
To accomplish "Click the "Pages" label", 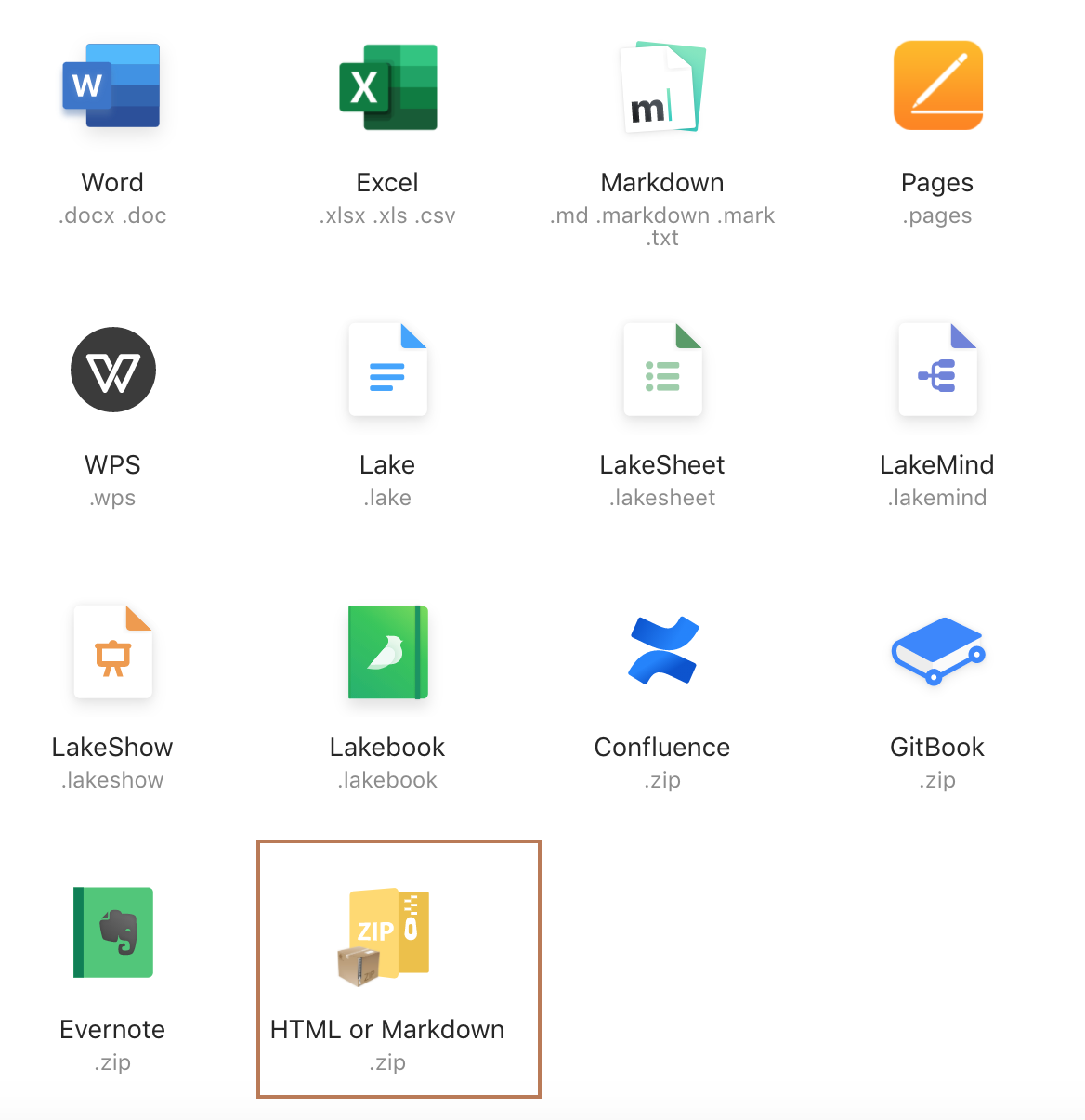I will pyautogui.click(x=937, y=184).
